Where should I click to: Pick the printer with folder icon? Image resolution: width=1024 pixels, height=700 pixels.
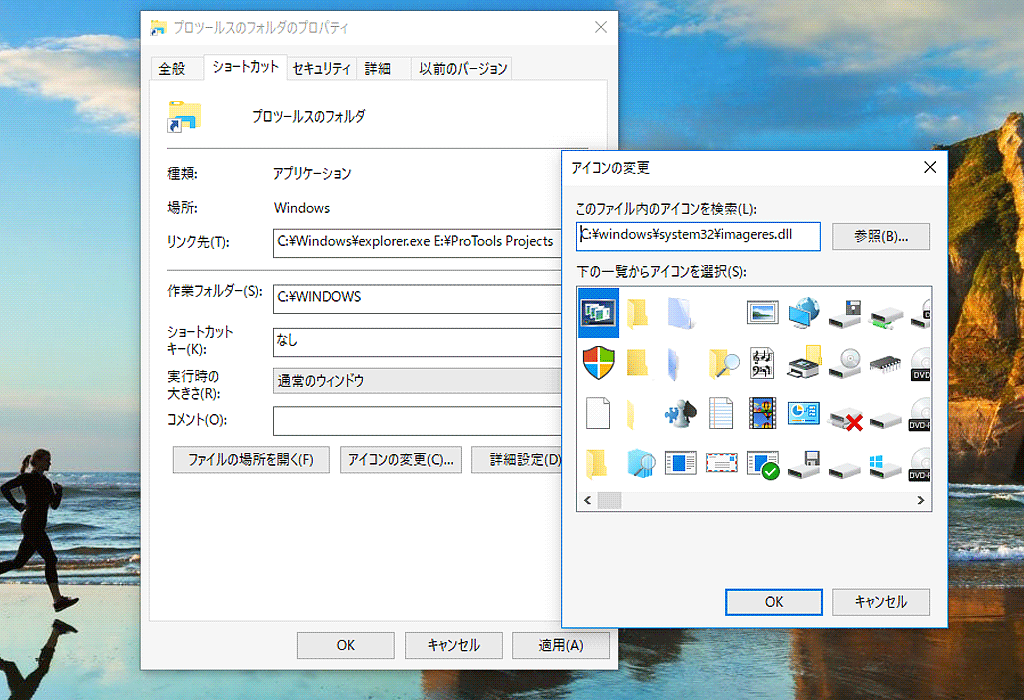[804, 362]
